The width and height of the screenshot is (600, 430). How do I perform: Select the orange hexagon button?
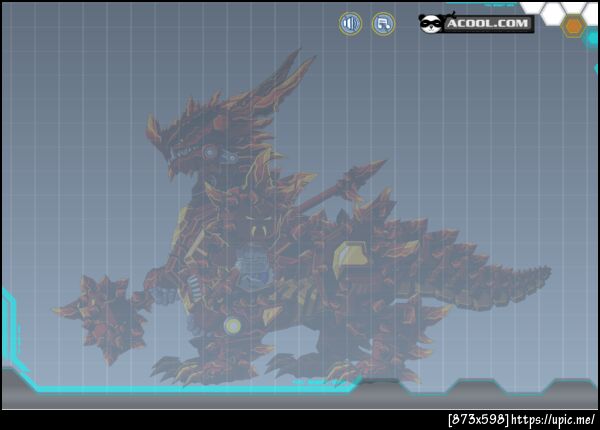573,26
